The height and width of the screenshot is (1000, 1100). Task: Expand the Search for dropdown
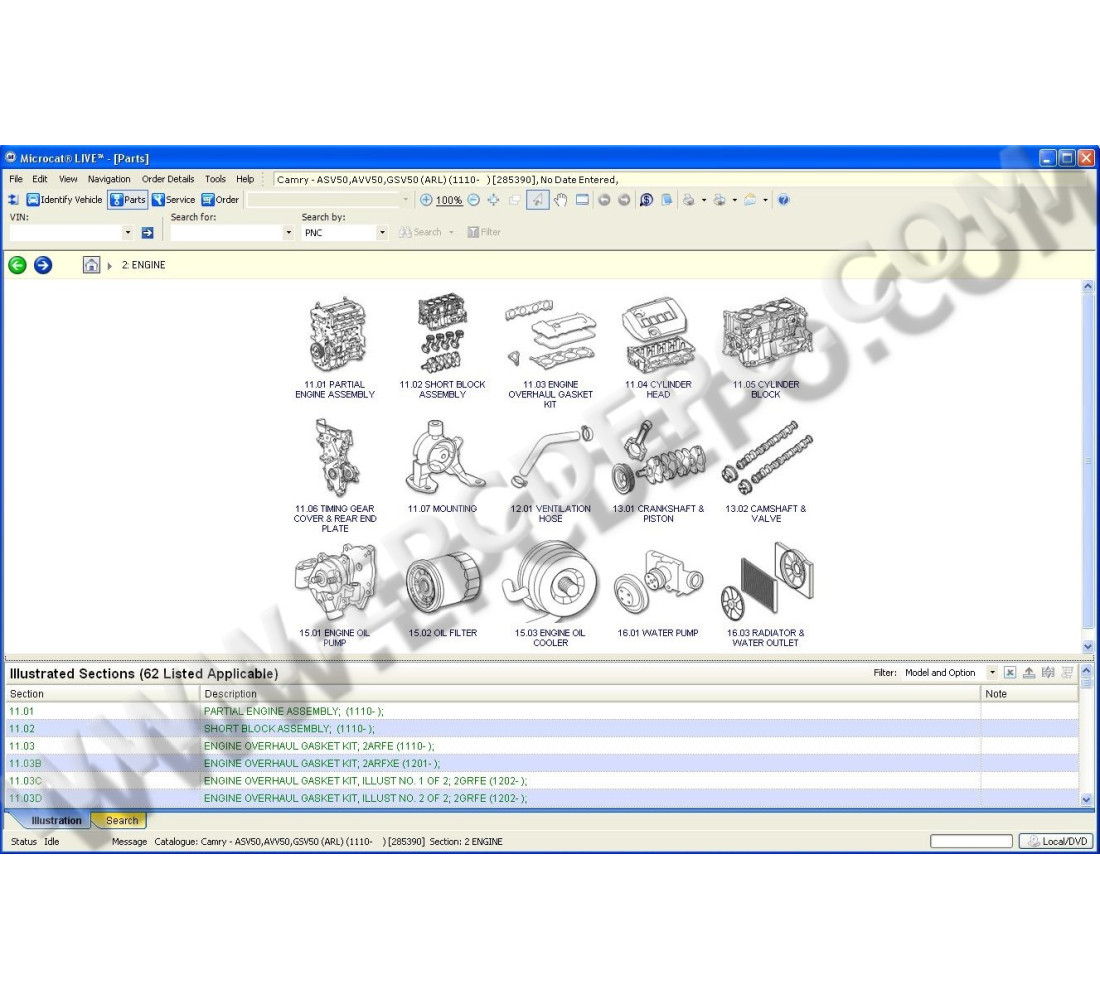coord(288,232)
